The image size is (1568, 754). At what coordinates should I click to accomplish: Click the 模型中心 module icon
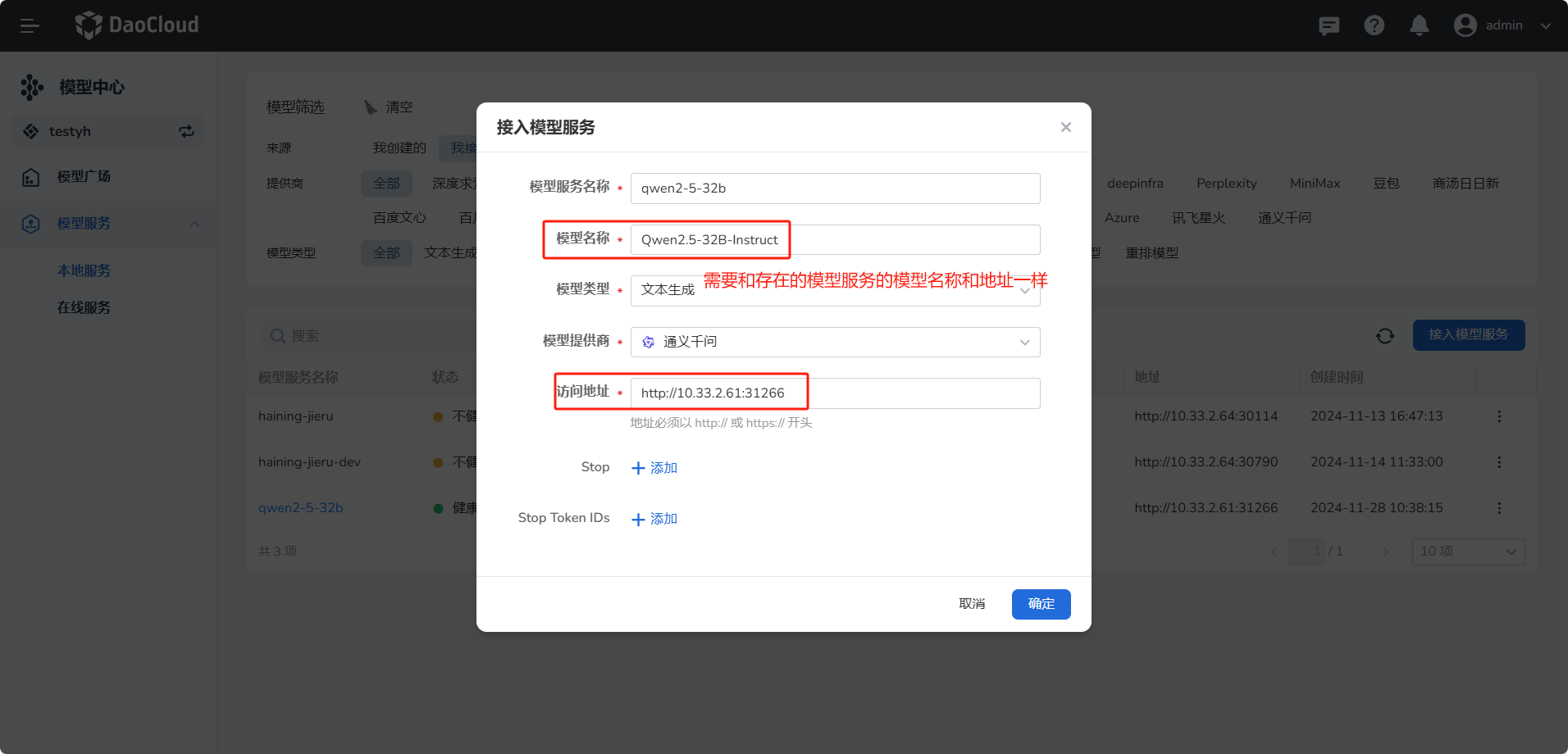(32, 87)
